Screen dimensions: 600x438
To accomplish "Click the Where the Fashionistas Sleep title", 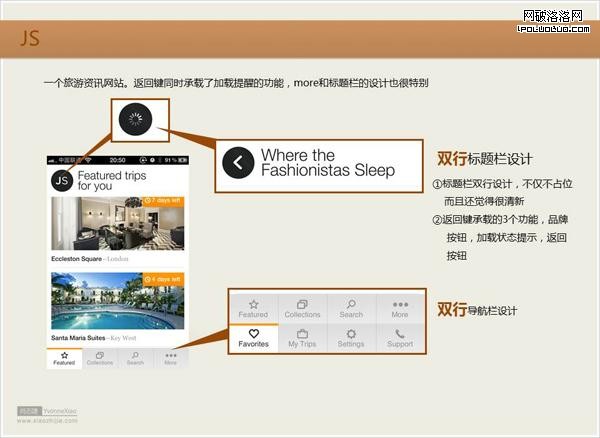I will click(328, 162).
